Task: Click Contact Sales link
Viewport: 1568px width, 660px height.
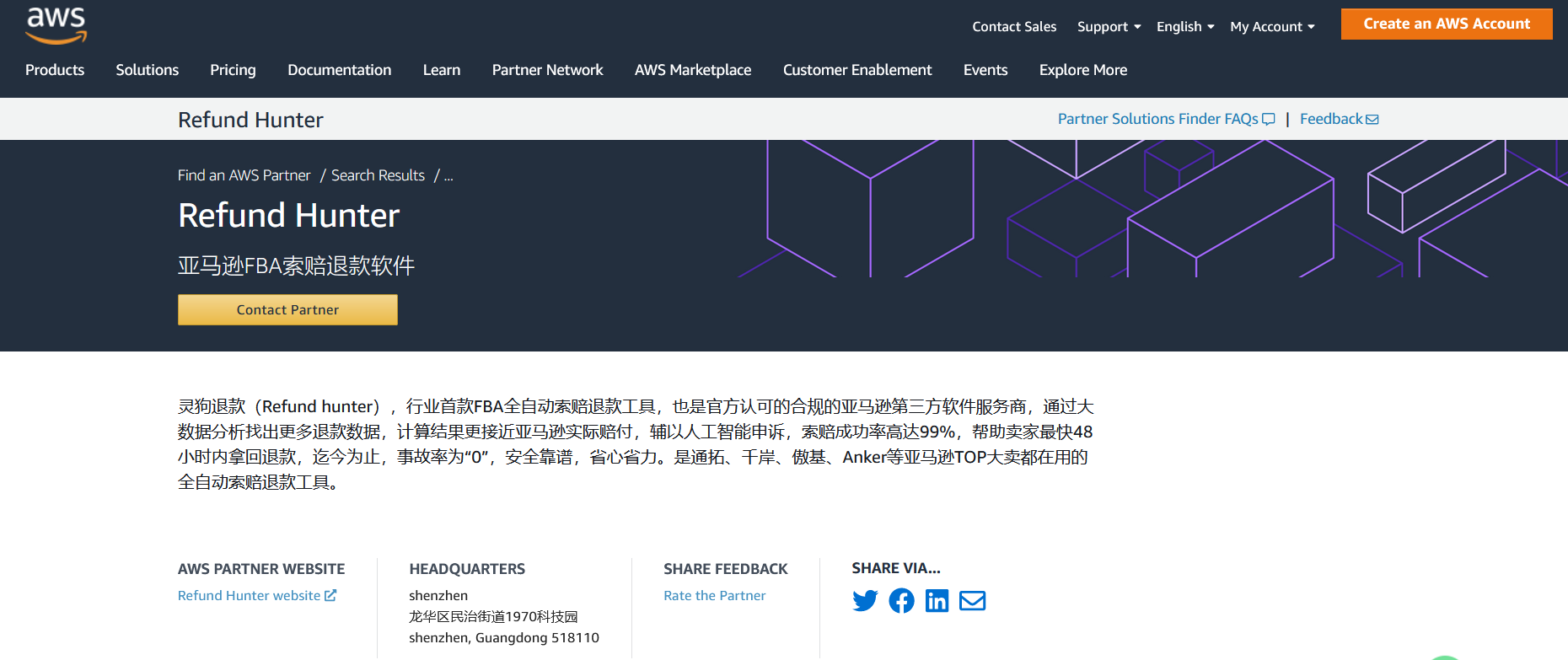Action: coord(1014,27)
